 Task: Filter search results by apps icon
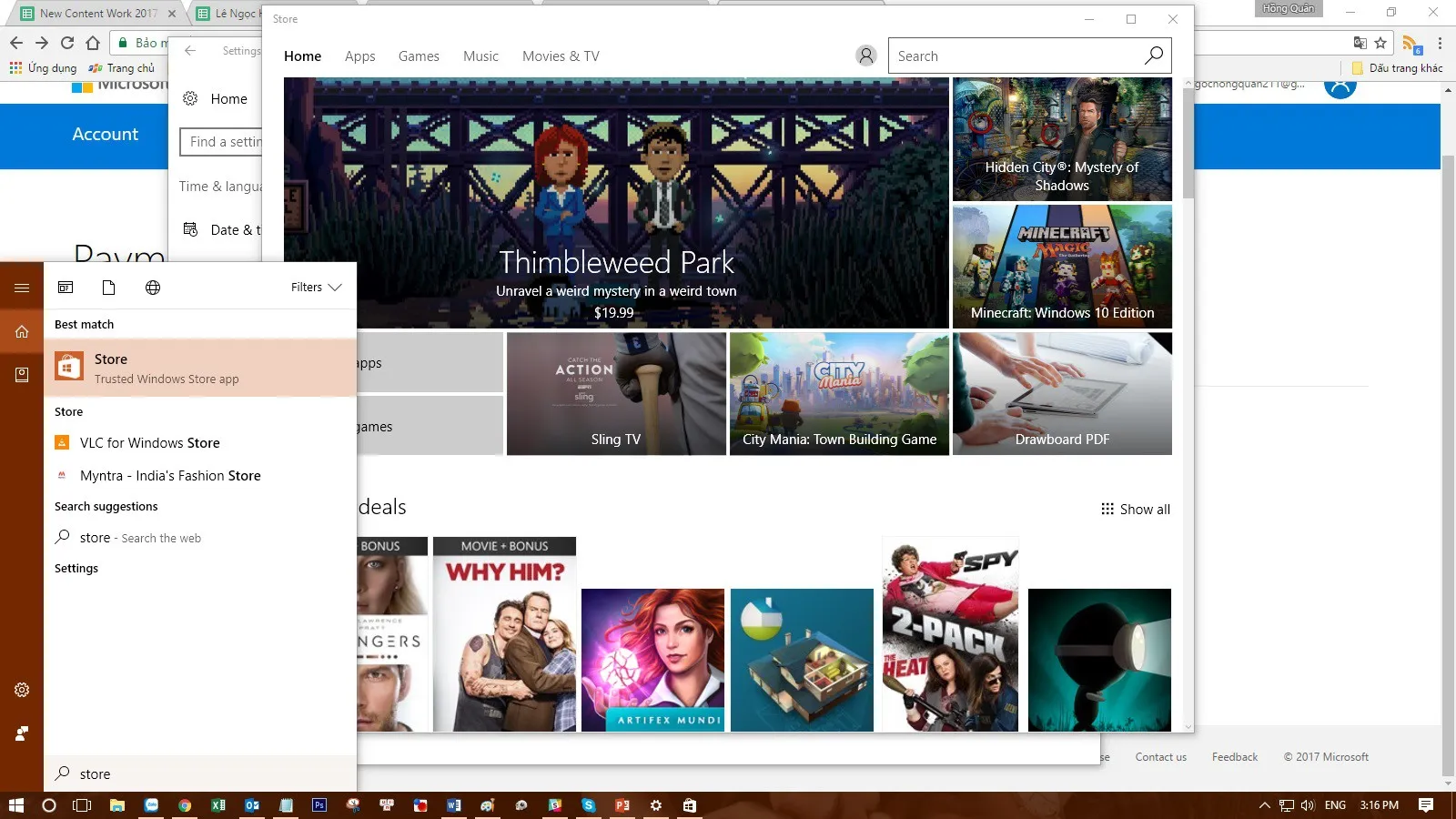[x=66, y=288]
